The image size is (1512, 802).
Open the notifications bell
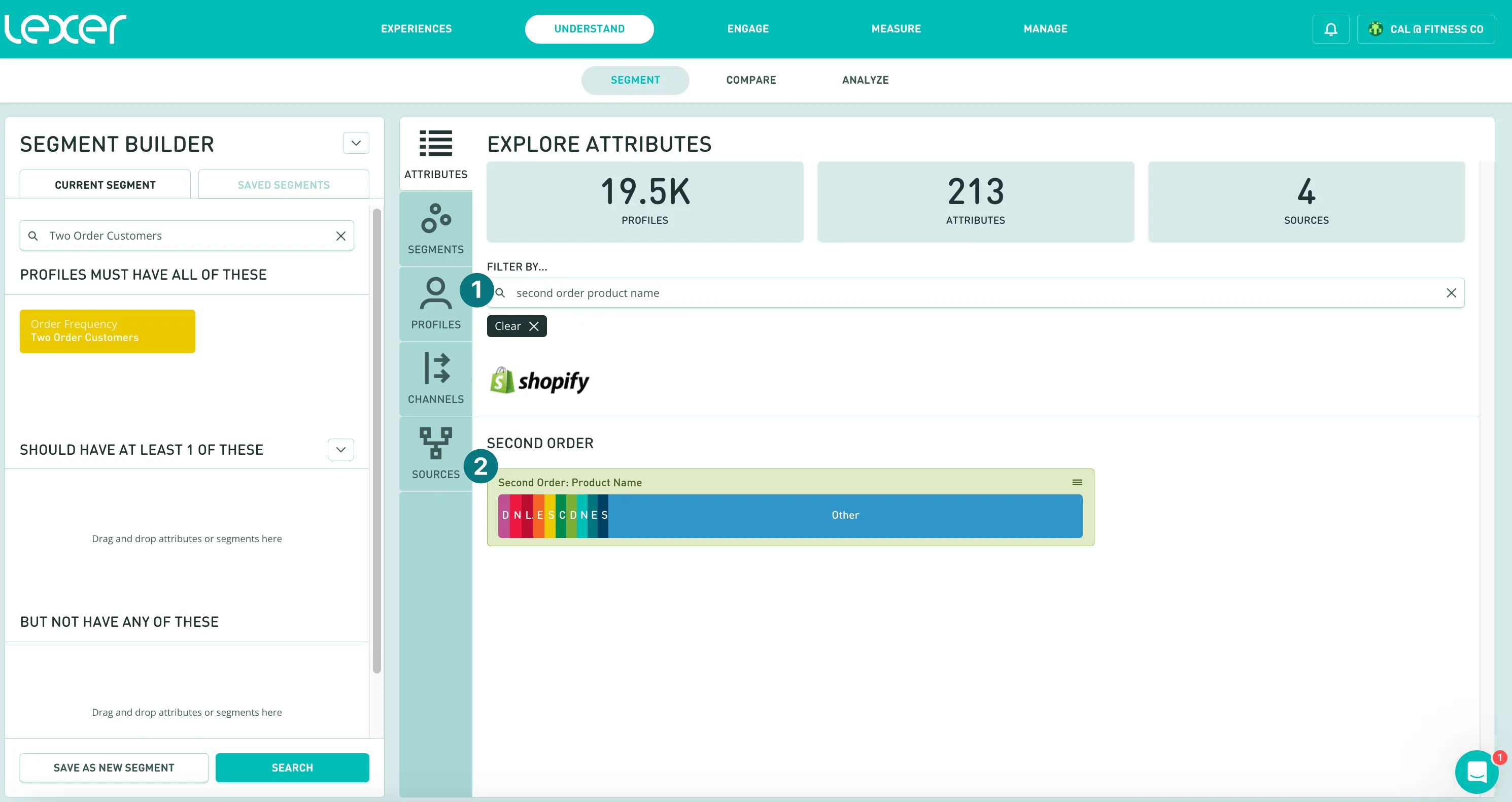click(1331, 29)
